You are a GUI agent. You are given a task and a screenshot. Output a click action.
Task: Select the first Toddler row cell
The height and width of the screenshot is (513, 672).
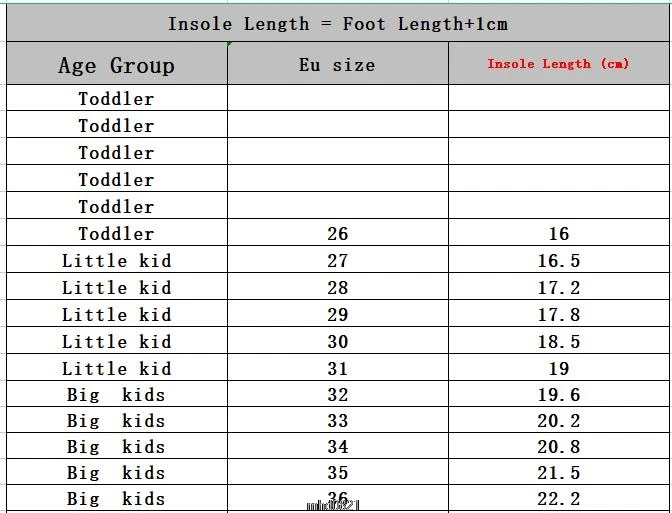117,98
